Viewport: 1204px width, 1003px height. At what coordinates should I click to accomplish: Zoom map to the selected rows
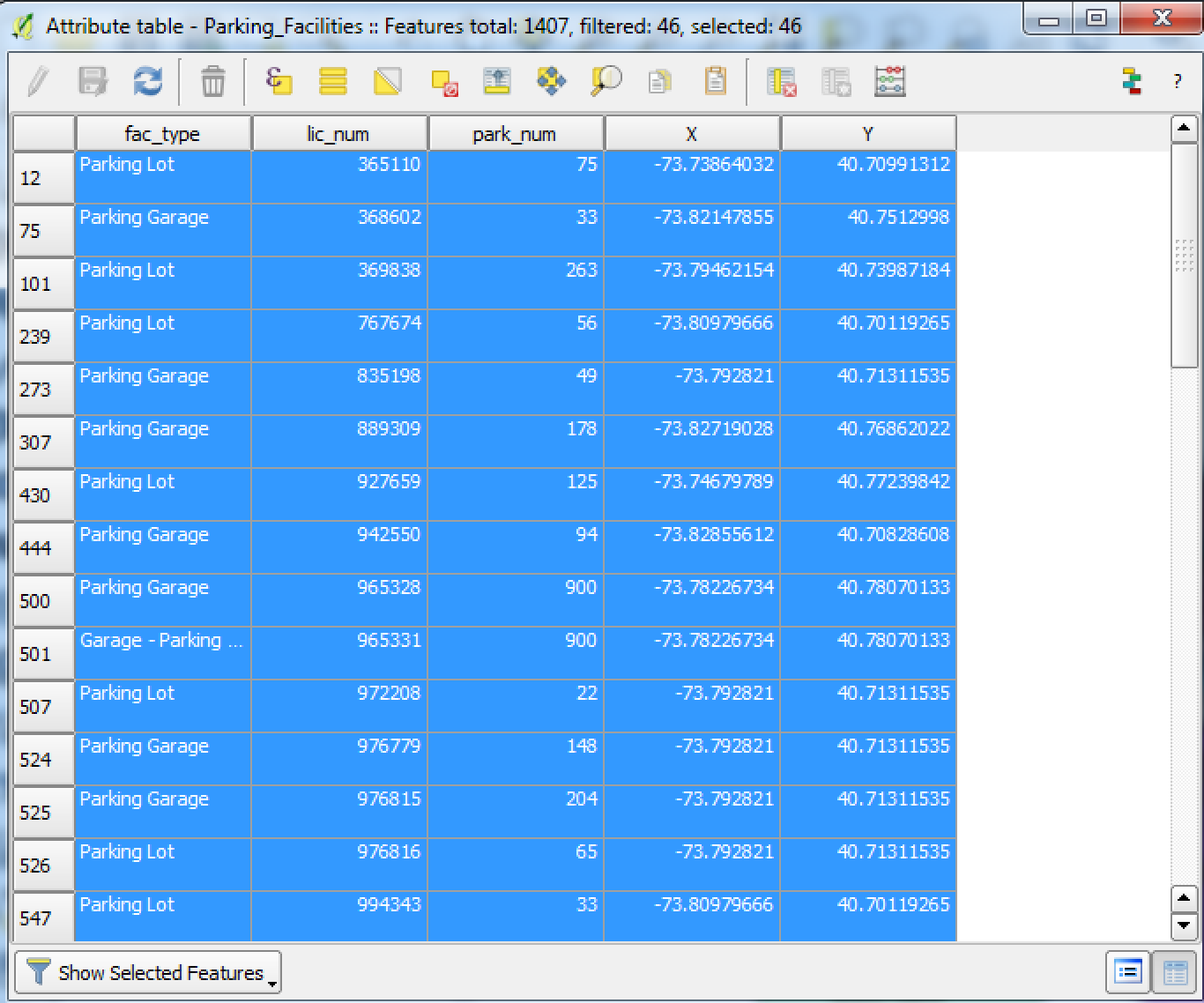point(606,82)
